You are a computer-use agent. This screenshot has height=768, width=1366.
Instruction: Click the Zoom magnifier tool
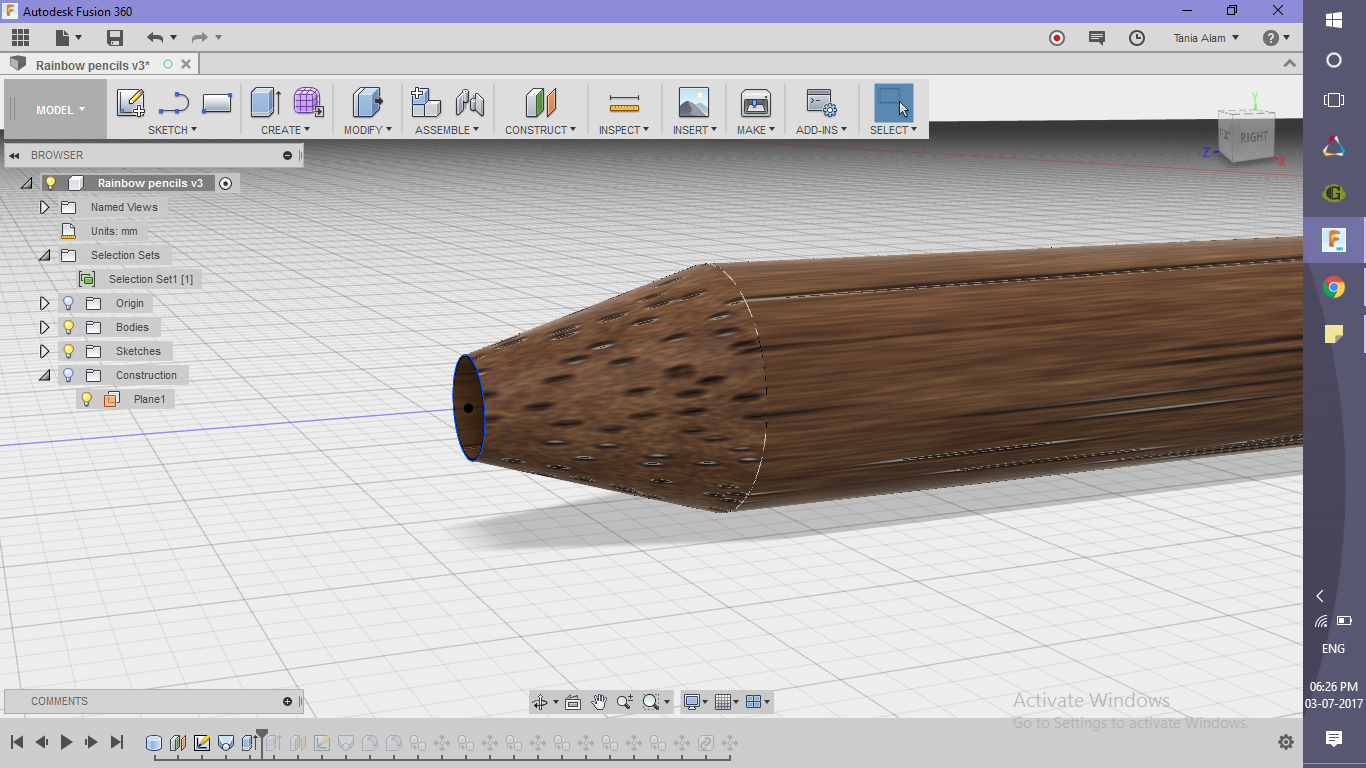click(625, 702)
